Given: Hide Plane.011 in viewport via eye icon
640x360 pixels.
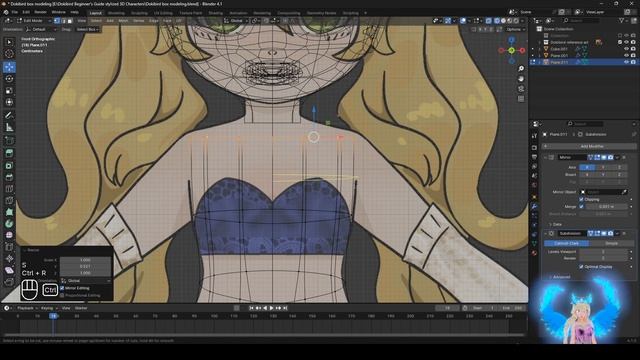Looking at the screenshot, I should tap(627, 62).
